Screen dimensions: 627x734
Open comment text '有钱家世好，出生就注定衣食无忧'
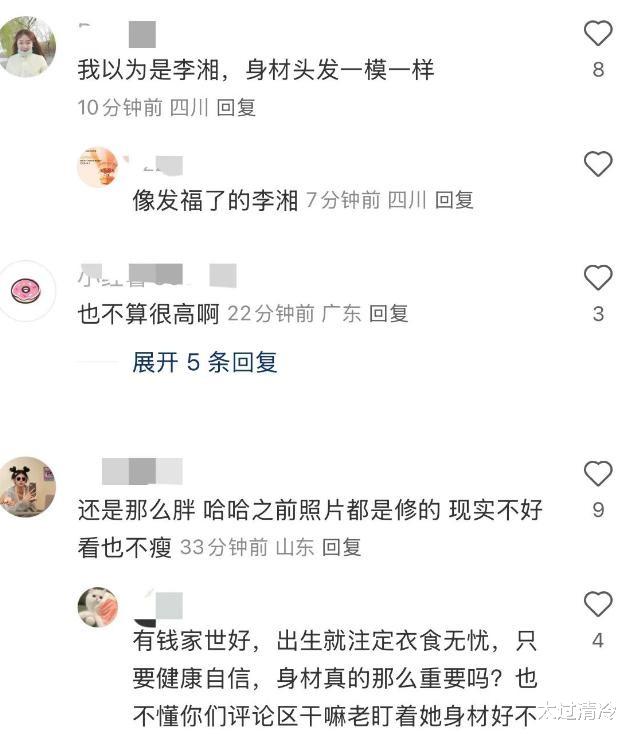[x=335, y=678]
